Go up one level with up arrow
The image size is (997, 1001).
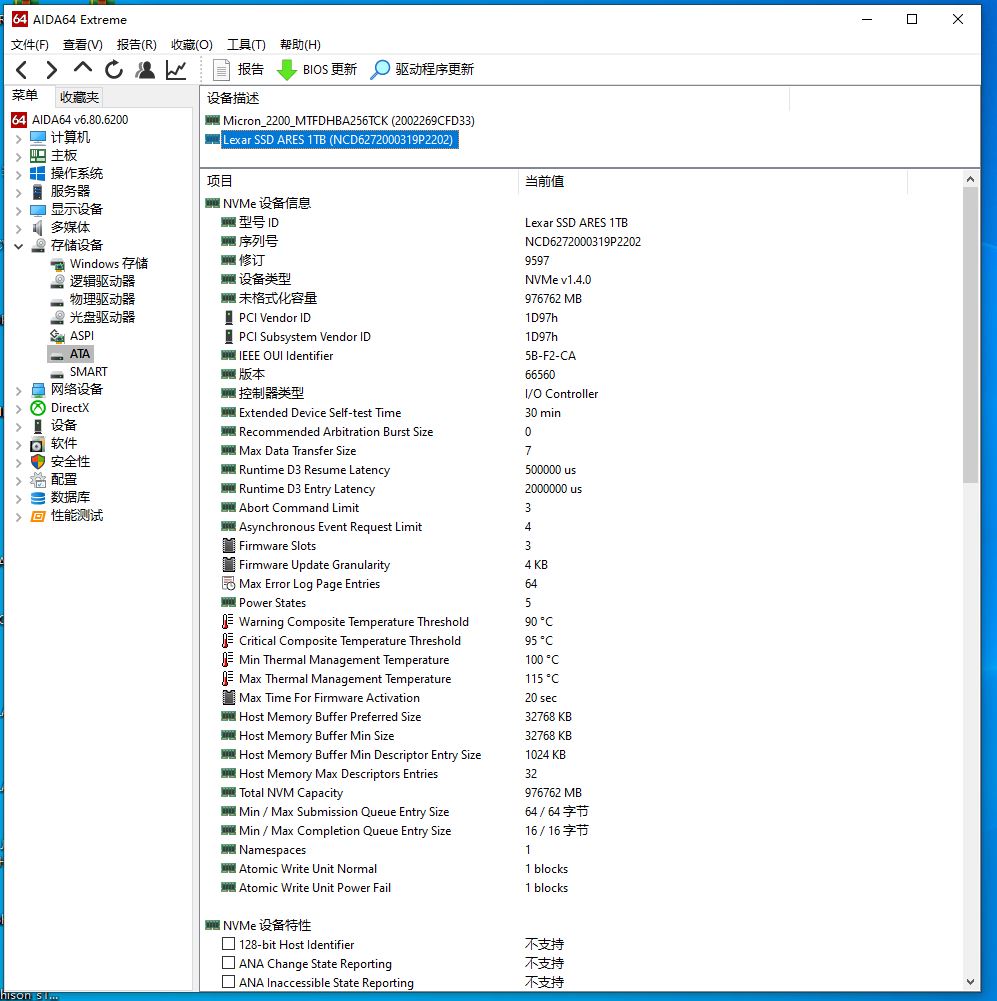pos(83,68)
